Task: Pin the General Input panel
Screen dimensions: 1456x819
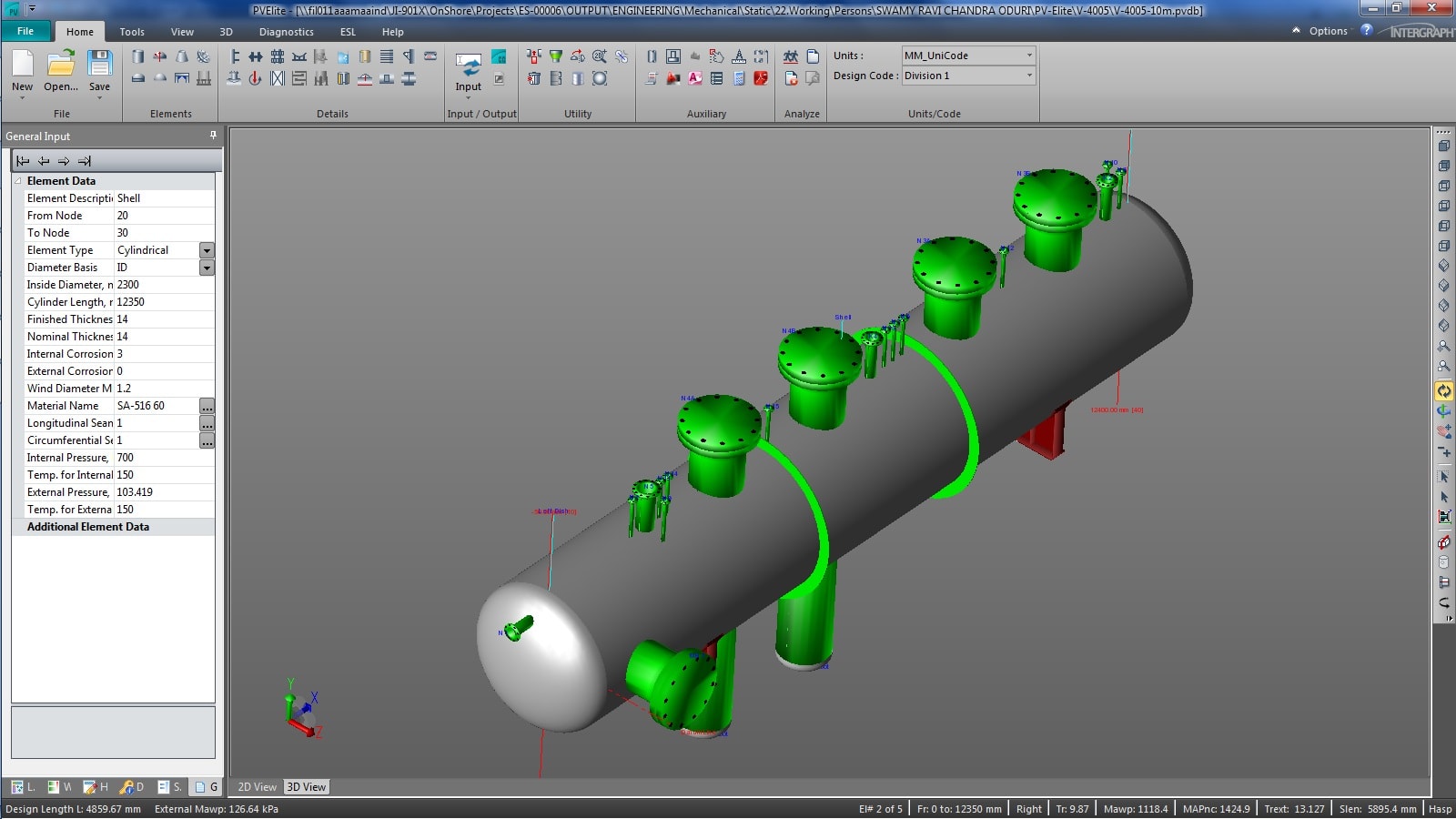Action: tap(214, 136)
